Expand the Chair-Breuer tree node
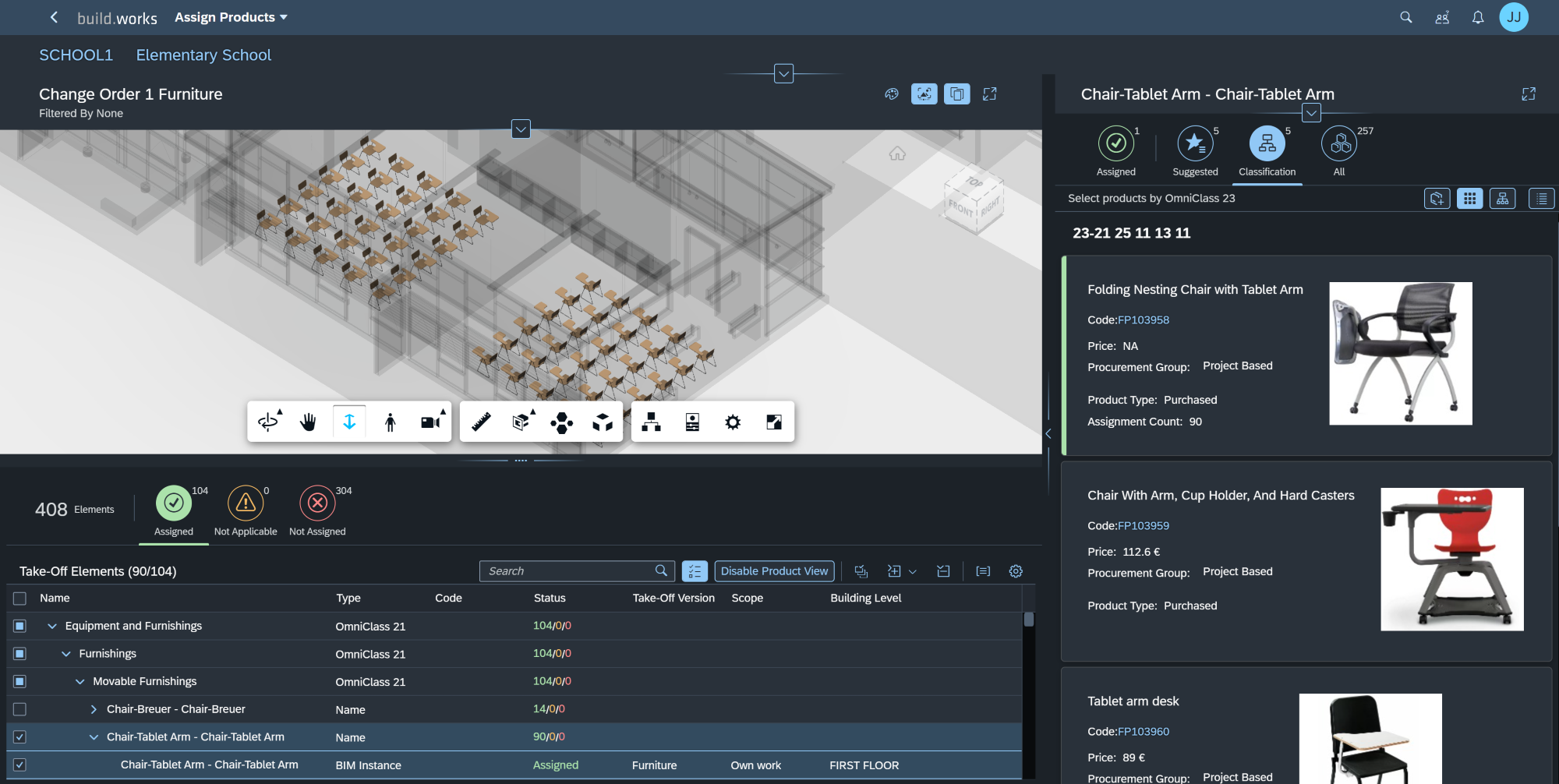Viewport: 1559px width, 784px height. 94,709
